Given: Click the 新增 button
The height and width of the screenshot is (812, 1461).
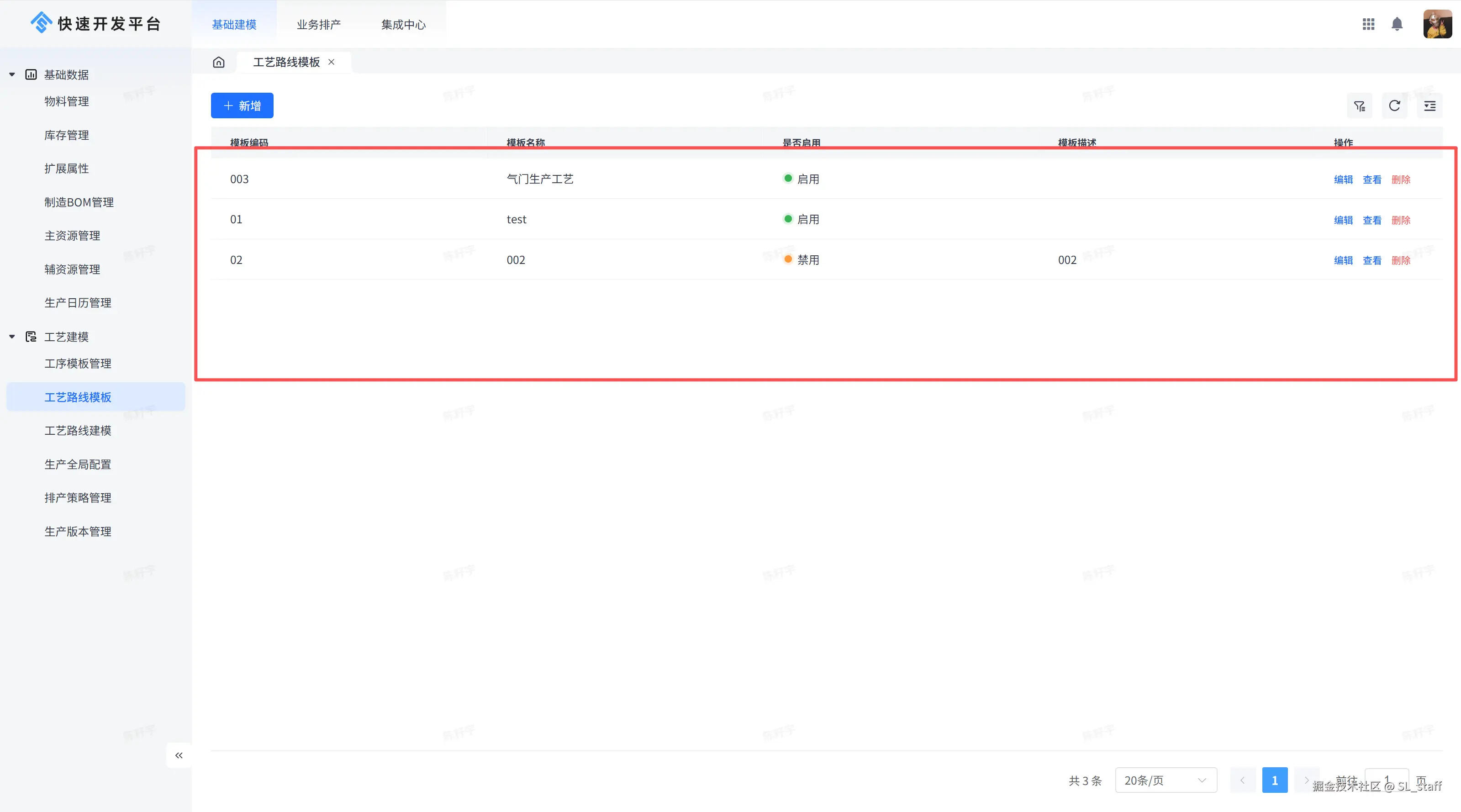Looking at the screenshot, I should tap(242, 105).
